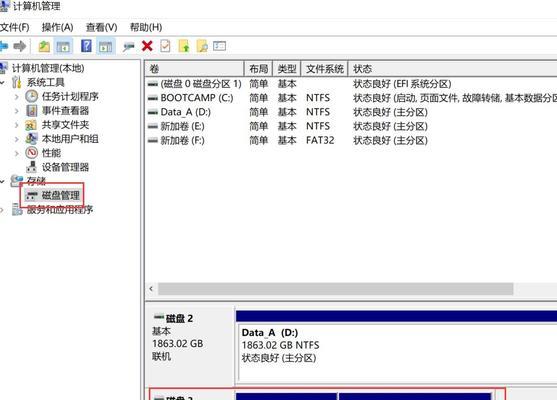The height and width of the screenshot is (400, 557).
Task: Click the folder search toolbar icon
Action: tap(202, 46)
